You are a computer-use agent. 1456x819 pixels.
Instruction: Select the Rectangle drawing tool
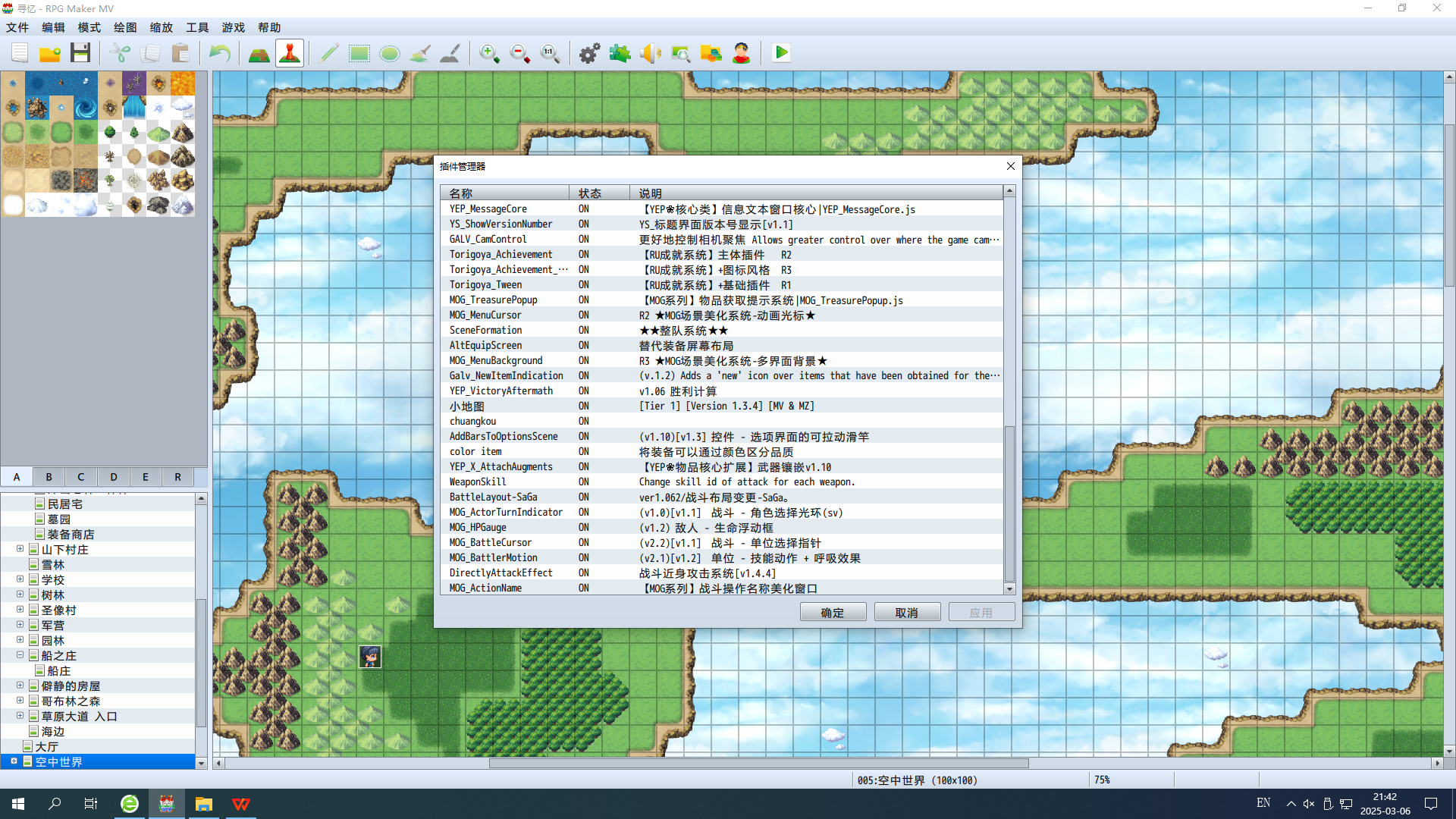point(359,53)
